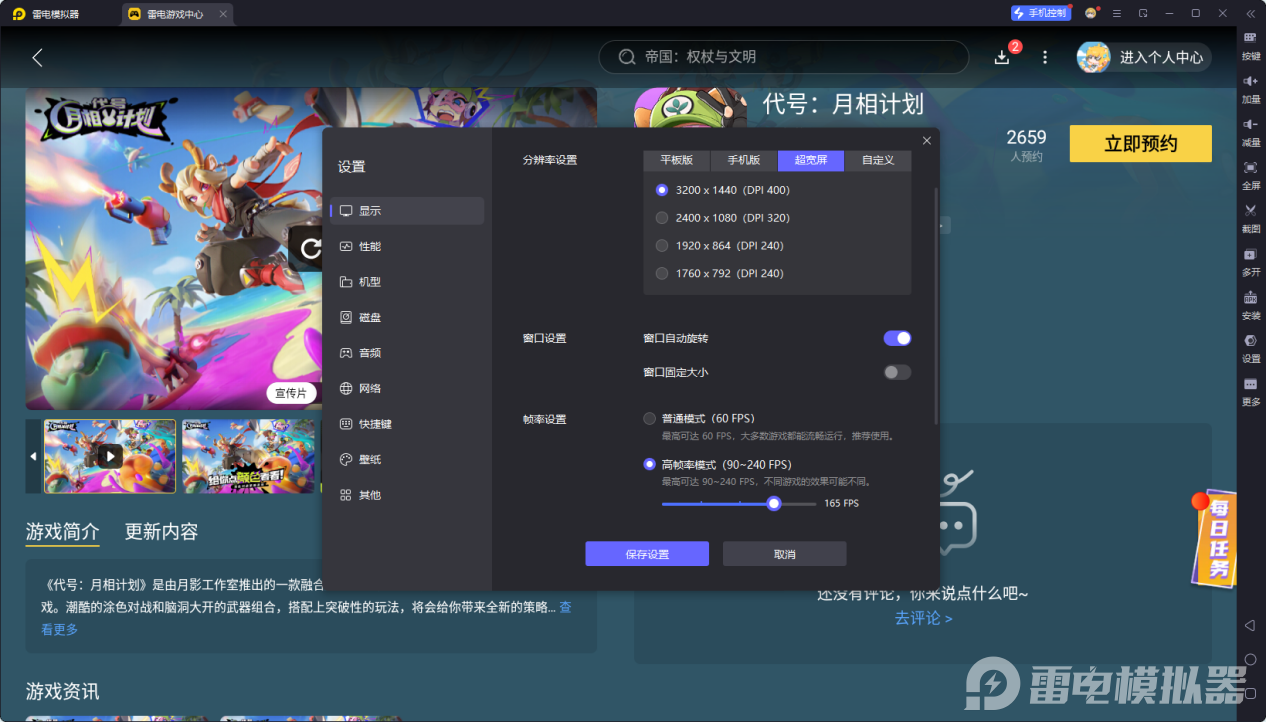Open the three-dot menu in the top bar
The image size is (1266, 722).
[1044, 57]
